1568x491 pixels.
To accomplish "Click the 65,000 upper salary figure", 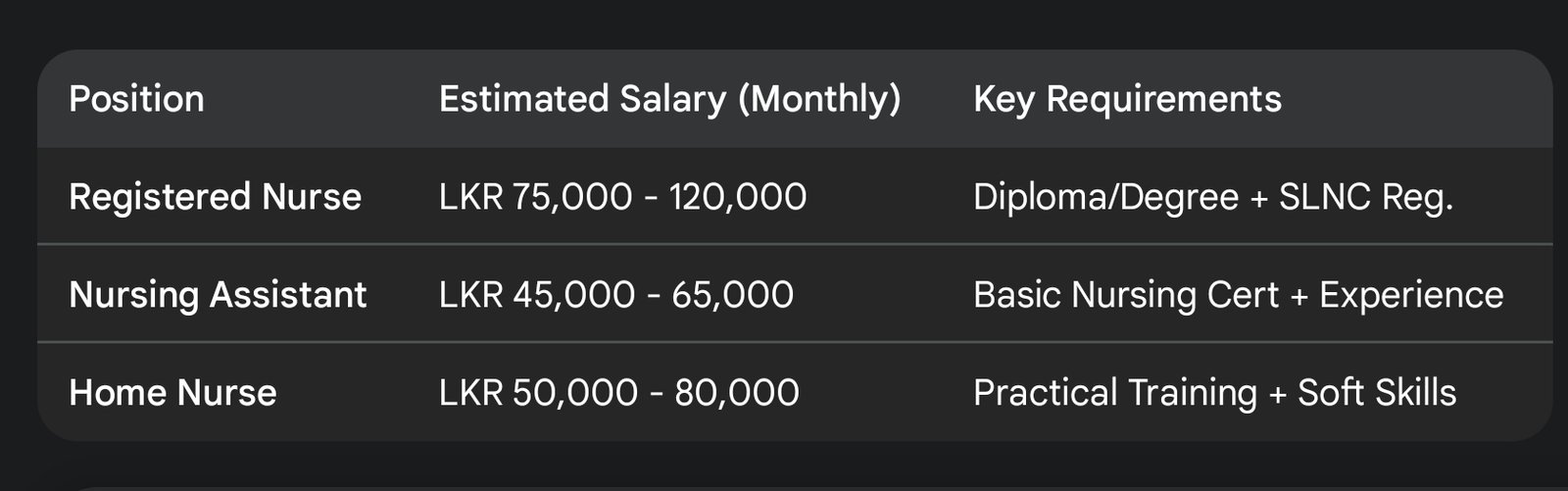I will coord(732,295).
